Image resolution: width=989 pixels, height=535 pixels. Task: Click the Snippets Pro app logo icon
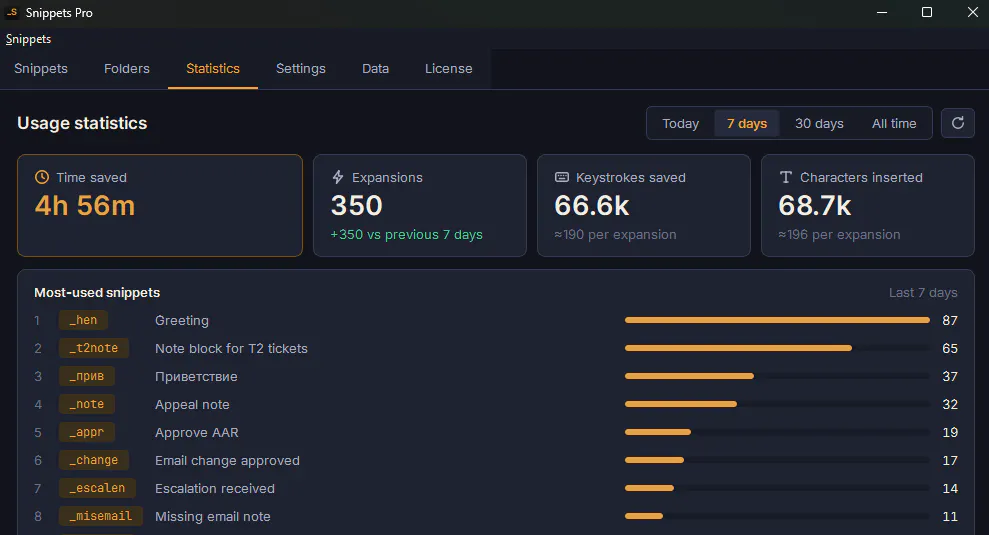[12, 12]
